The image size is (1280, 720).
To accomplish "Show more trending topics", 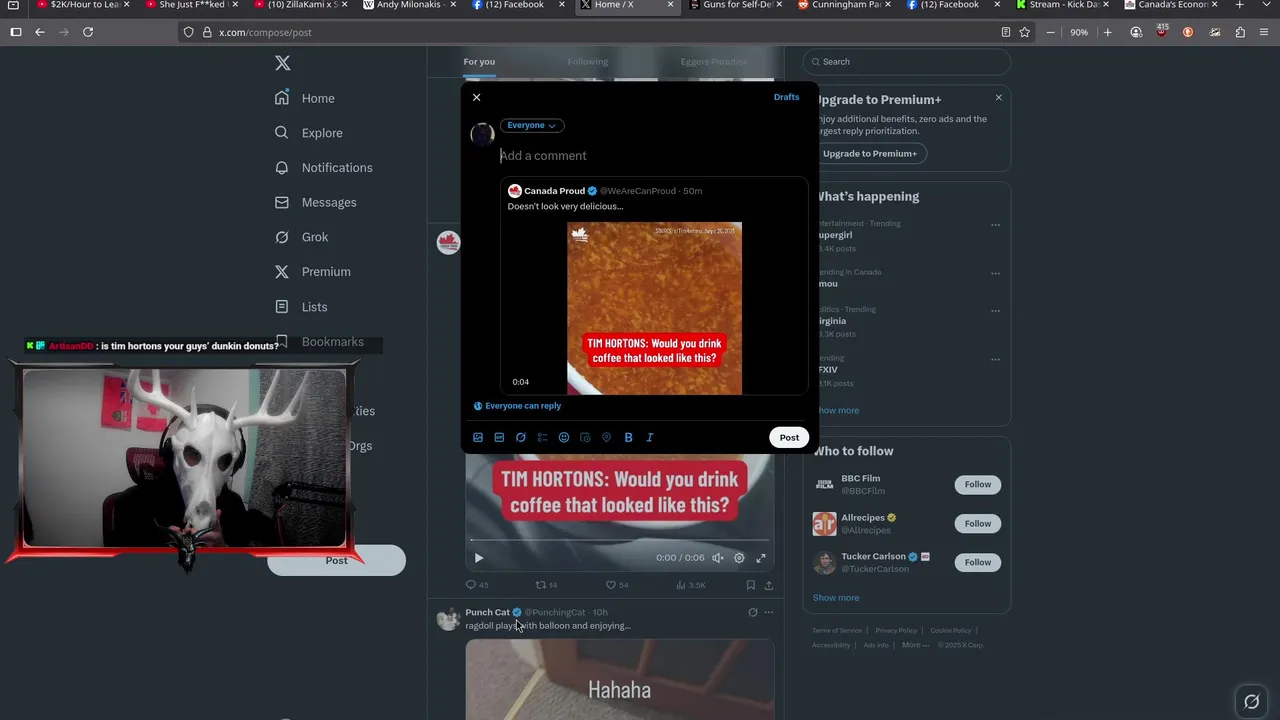I will (838, 411).
